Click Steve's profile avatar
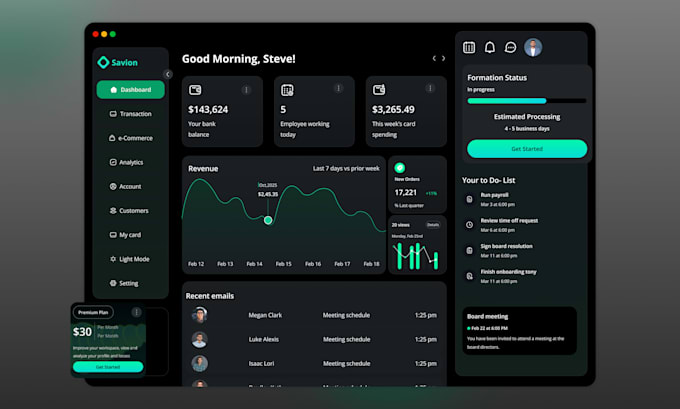Viewport: 680px width, 409px height. (533, 47)
